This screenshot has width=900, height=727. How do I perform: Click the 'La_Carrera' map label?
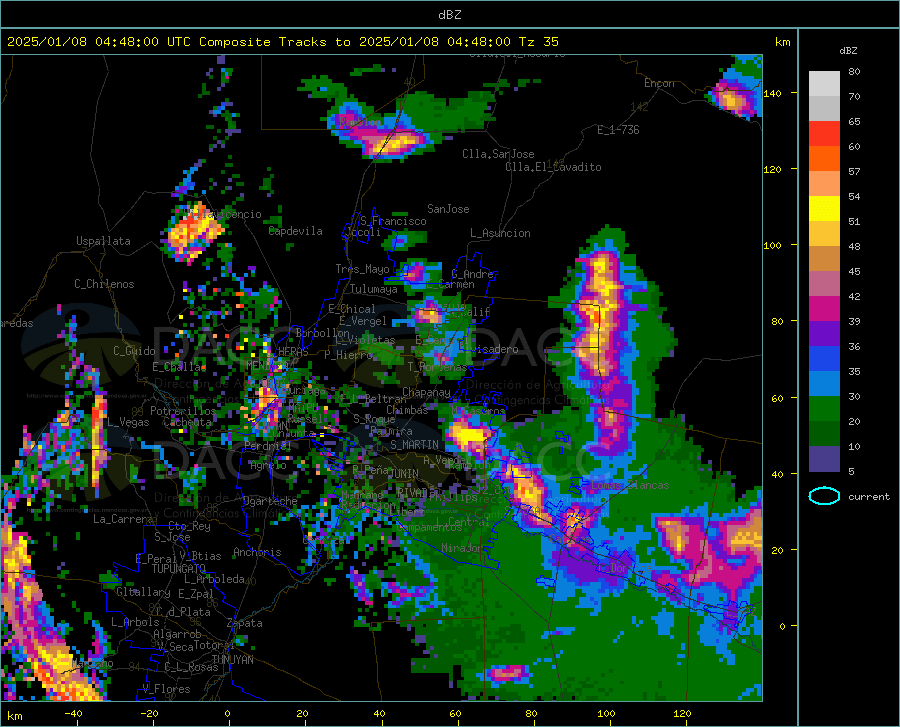coord(123,519)
